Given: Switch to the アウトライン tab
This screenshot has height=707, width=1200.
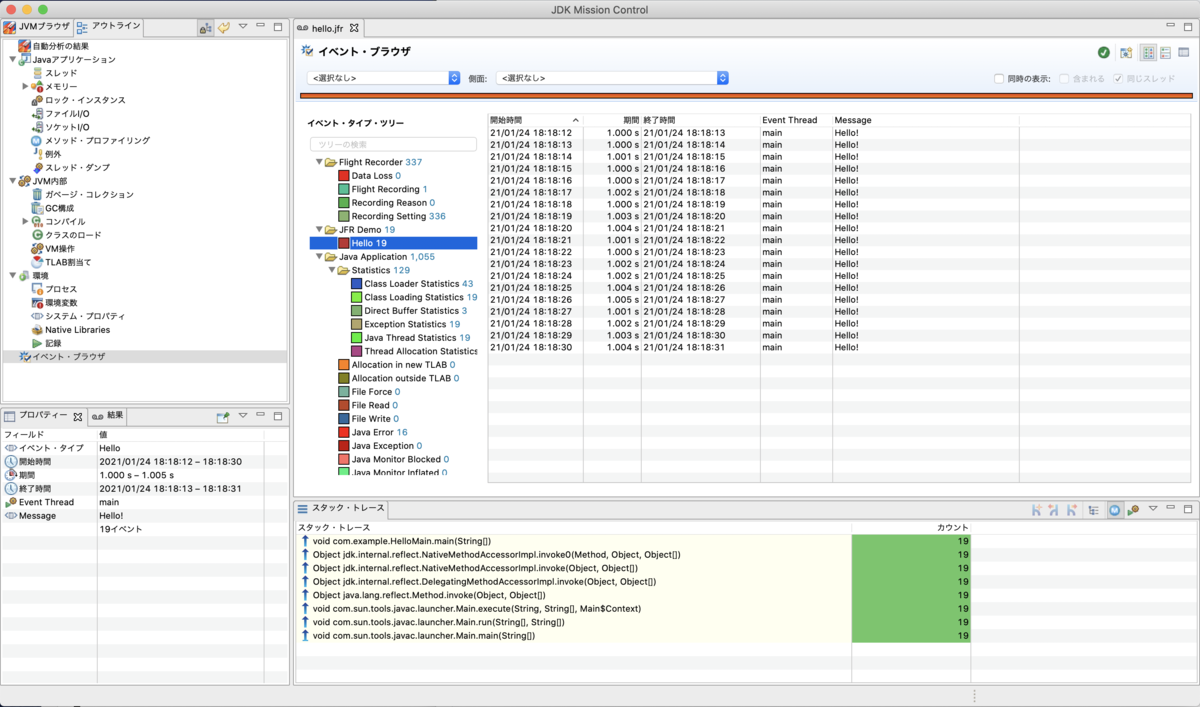Looking at the screenshot, I should [110, 27].
